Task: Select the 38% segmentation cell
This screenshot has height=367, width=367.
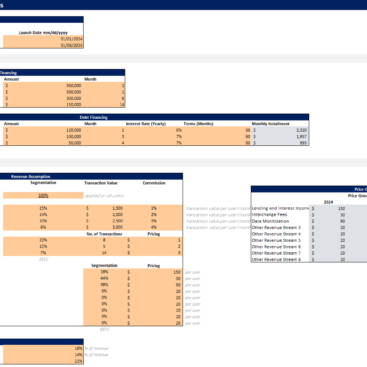Action: pos(104,285)
